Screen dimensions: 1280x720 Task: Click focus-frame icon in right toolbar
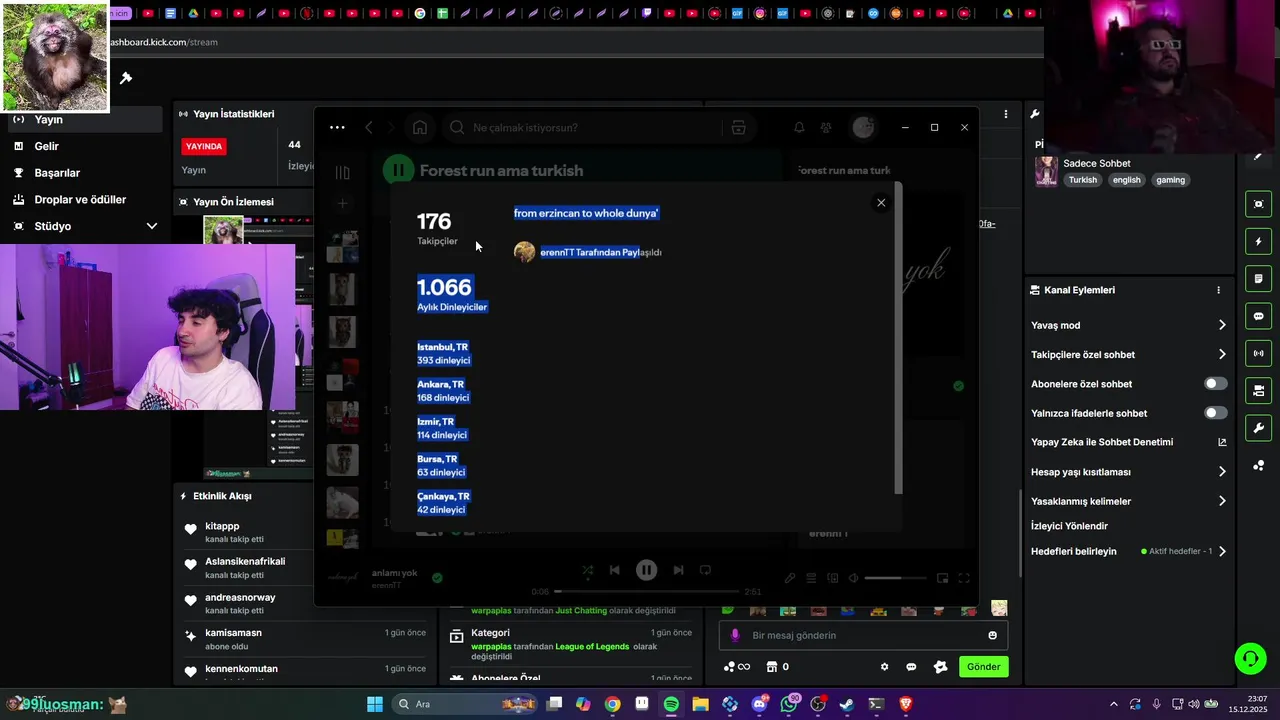point(1258,204)
